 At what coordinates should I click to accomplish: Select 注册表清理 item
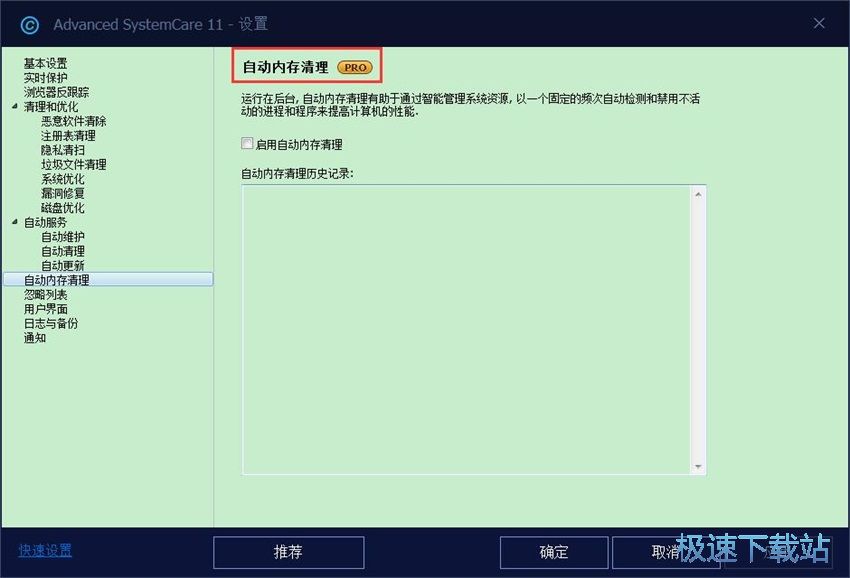68,136
